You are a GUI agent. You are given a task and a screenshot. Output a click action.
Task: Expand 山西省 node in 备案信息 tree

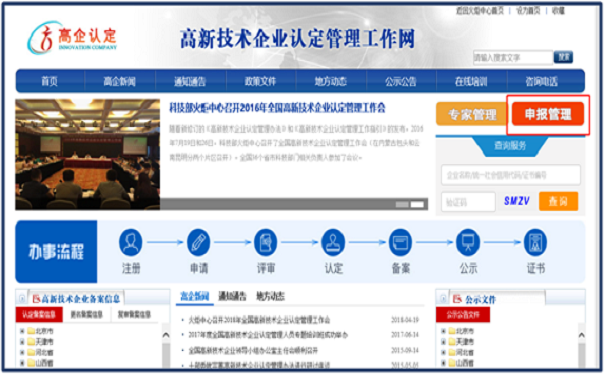pos(22,362)
